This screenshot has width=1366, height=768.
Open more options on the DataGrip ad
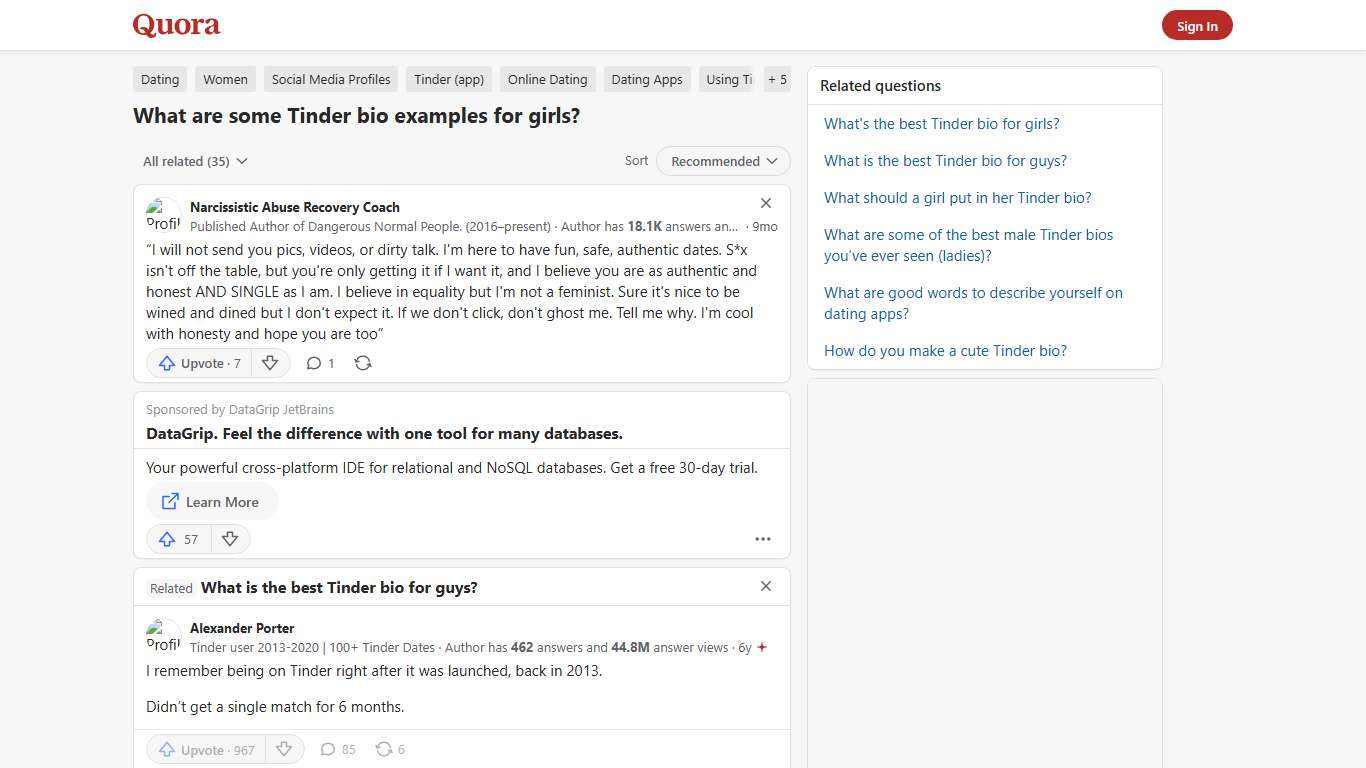763,539
